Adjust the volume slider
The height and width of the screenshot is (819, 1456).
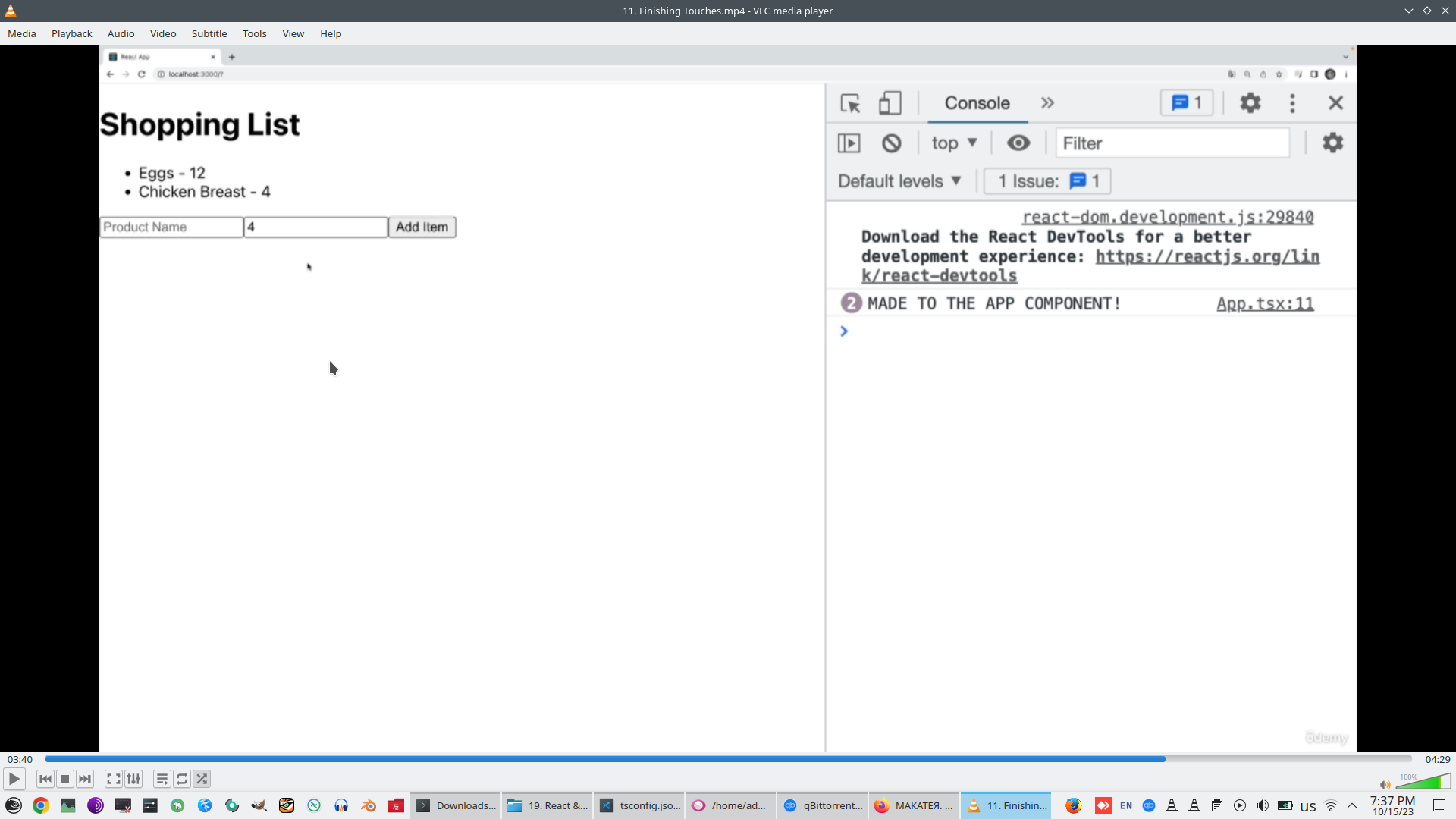coord(1423,783)
